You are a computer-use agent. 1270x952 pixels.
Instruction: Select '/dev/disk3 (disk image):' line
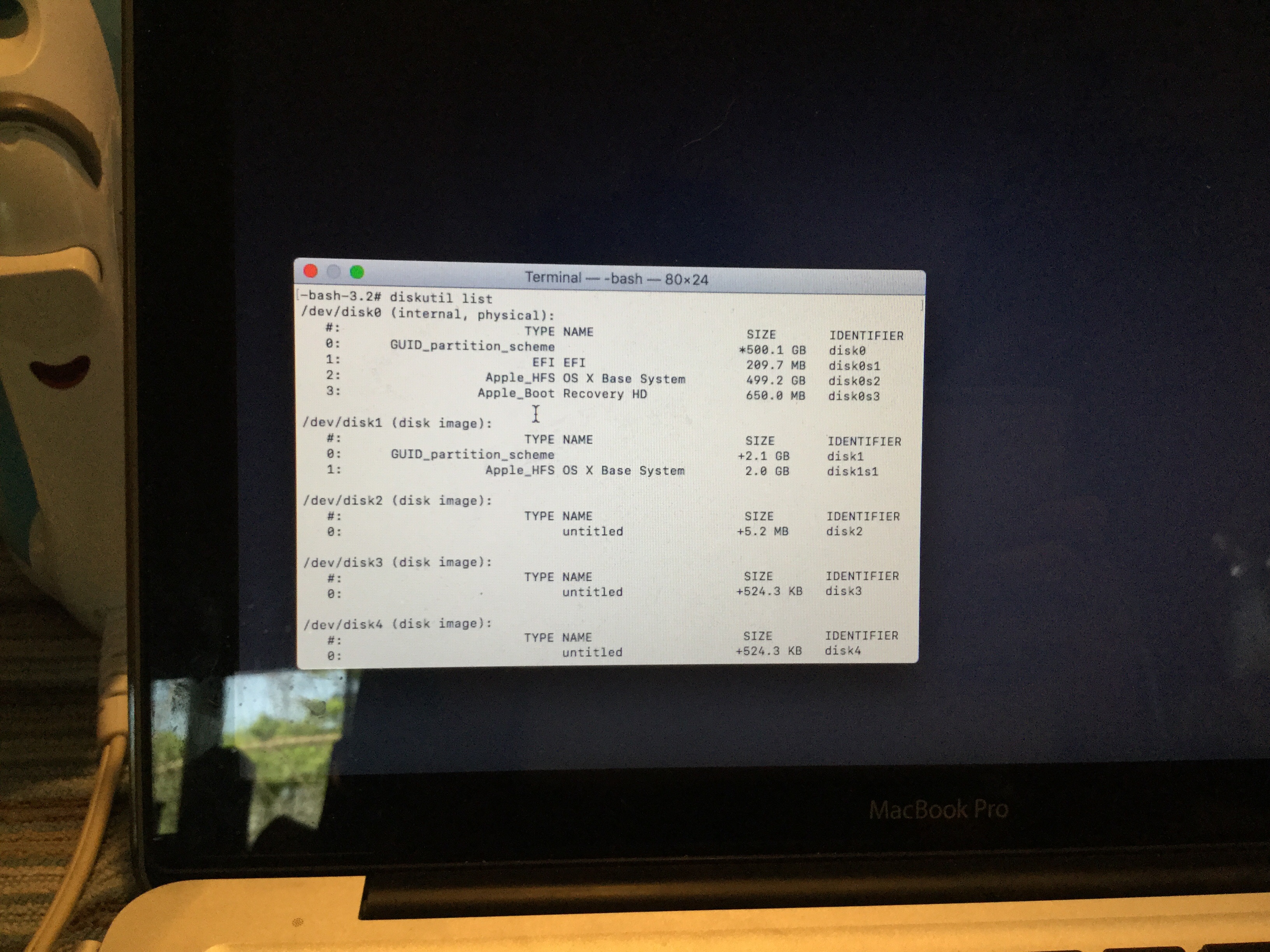click(x=398, y=562)
